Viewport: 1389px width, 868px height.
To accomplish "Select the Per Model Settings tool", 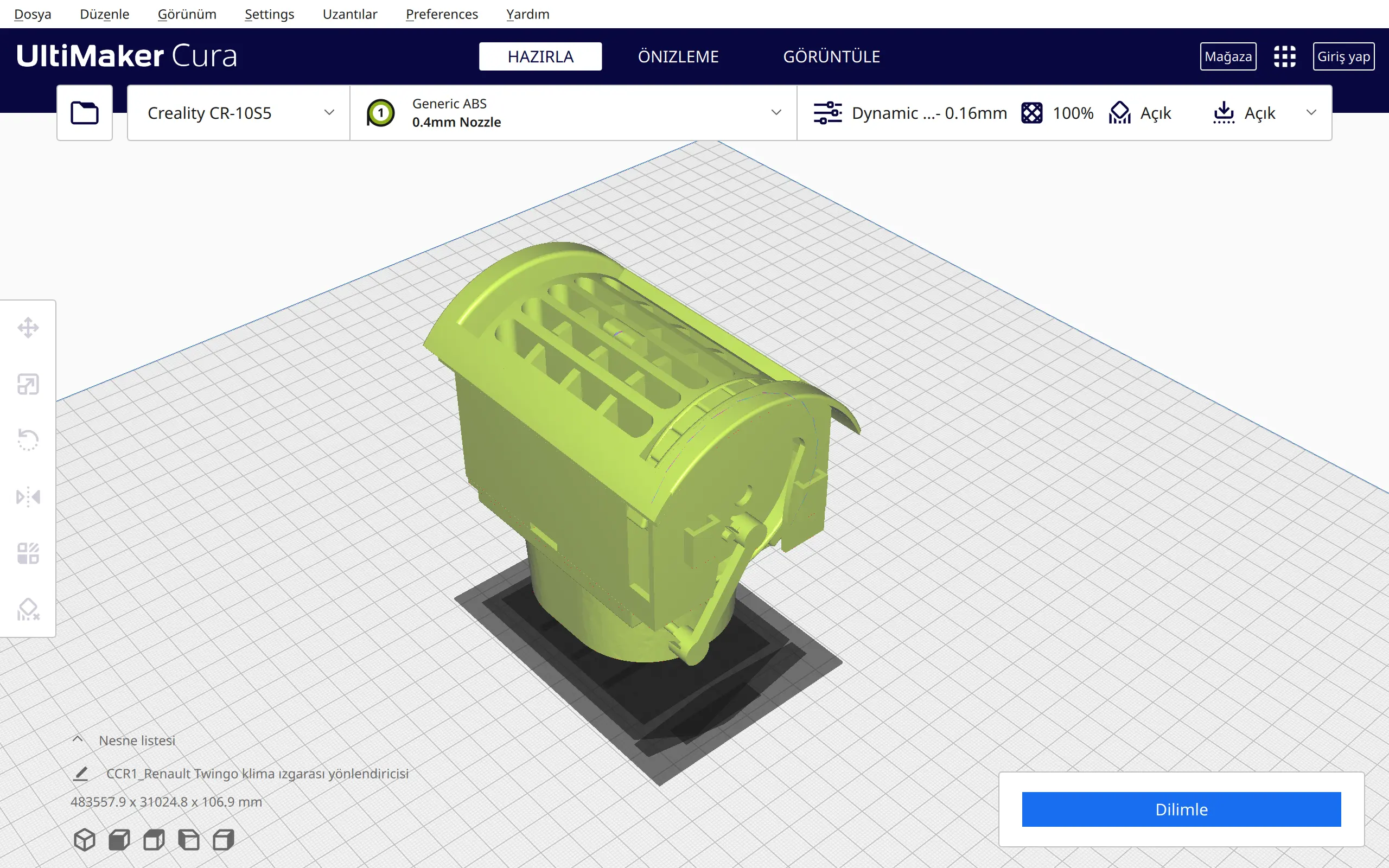I will click(28, 553).
